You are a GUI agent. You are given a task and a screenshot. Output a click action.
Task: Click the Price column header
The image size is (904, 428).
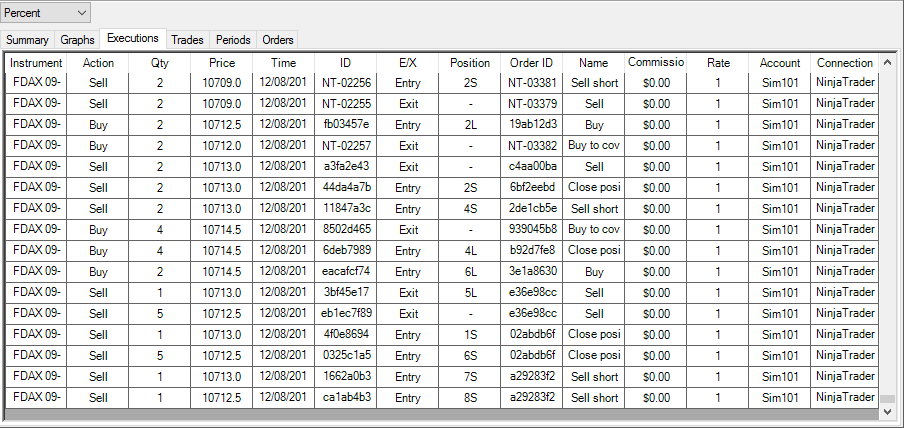tap(222, 63)
